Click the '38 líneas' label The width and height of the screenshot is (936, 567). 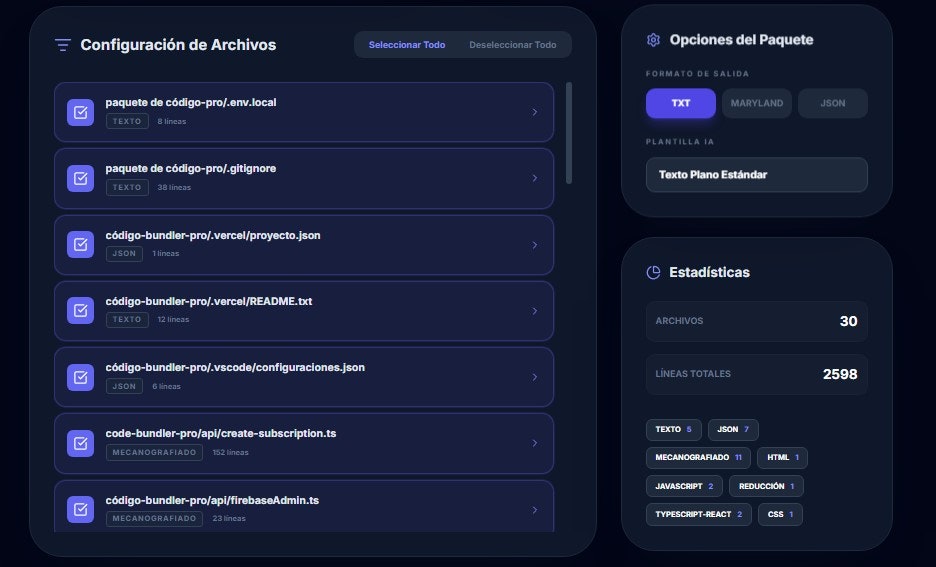174,187
